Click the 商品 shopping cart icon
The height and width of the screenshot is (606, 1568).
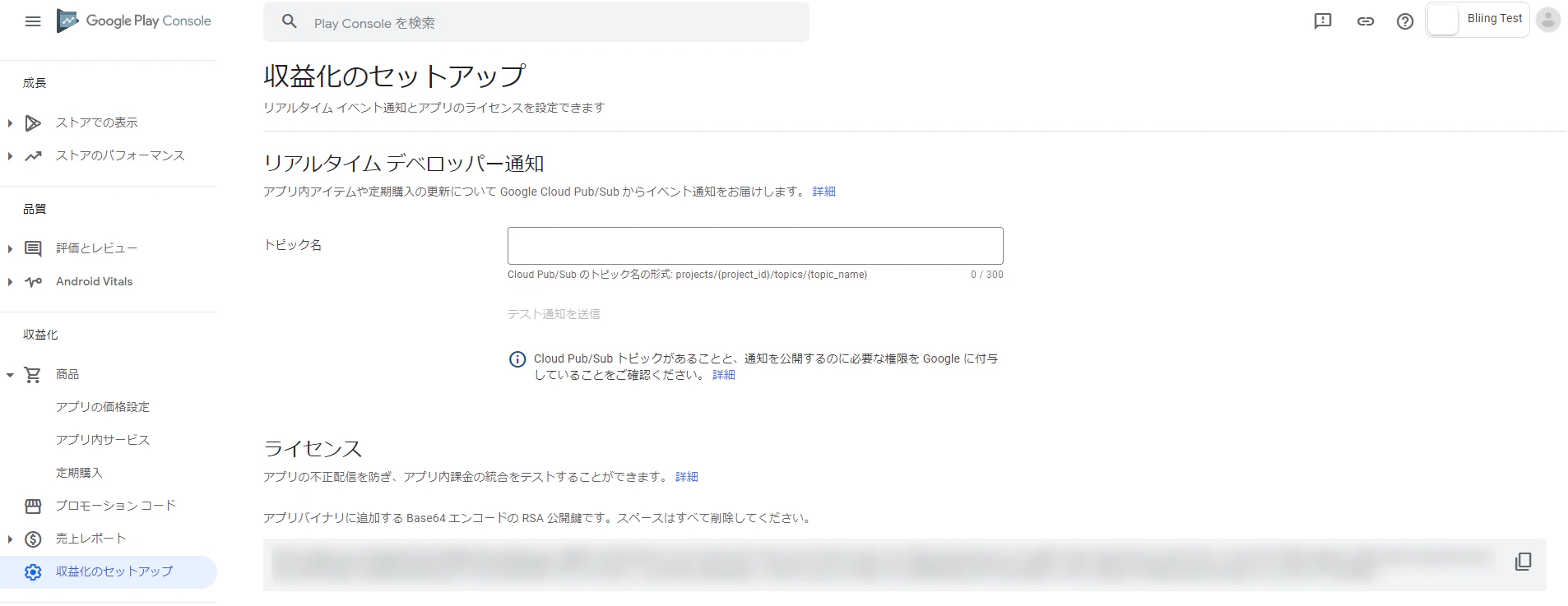(33, 375)
